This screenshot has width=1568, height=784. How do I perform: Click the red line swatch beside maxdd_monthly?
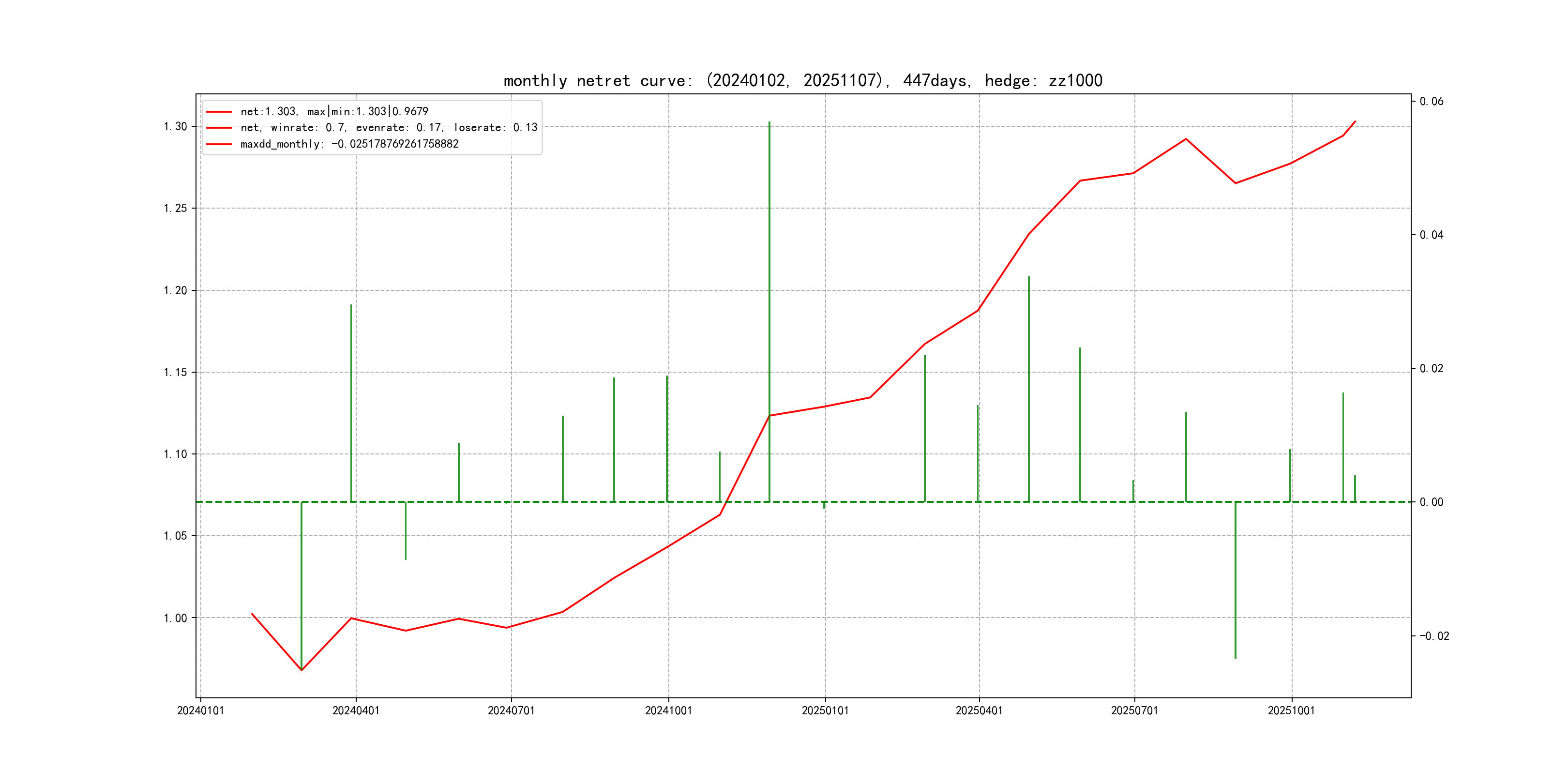(x=219, y=144)
